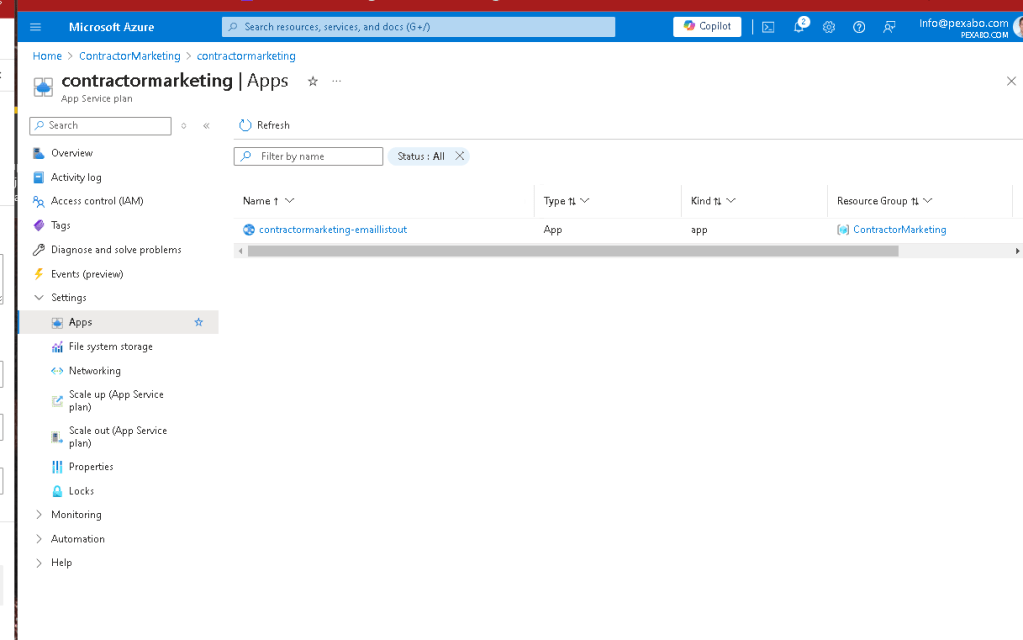The image size is (1023, 640).
Task: Open Cloud Shell from the top bar
Action: tap(768, 27)
